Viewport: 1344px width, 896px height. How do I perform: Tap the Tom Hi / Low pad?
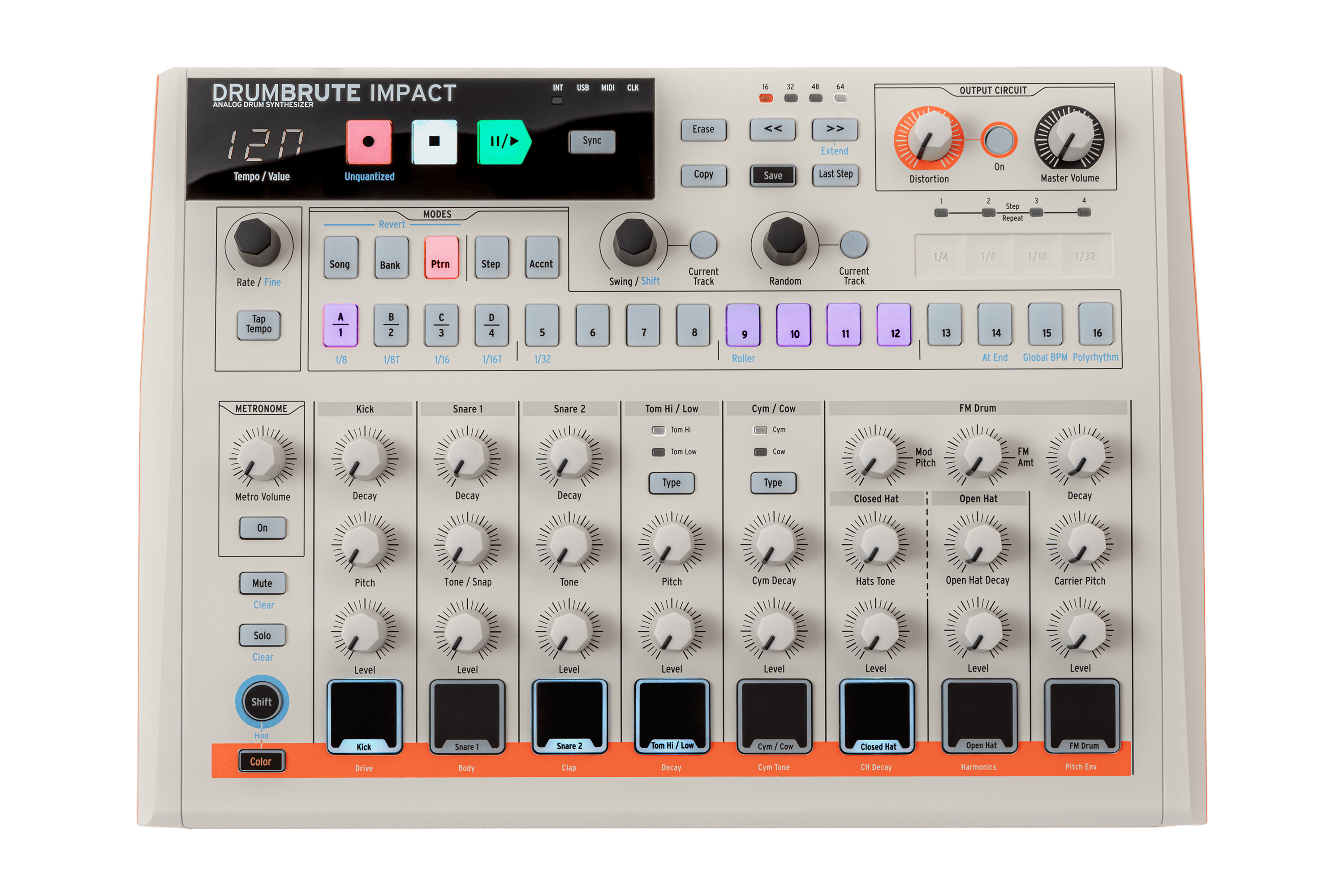pyautogui.click(x=672, y=716)
